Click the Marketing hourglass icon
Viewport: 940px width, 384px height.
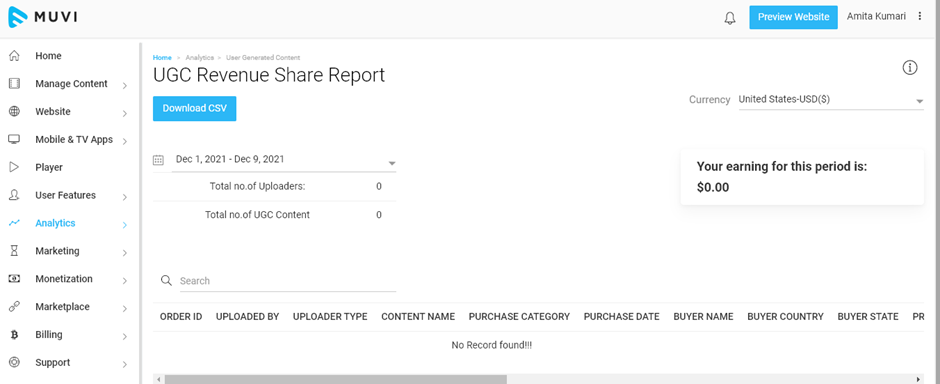tap(14, 251)
